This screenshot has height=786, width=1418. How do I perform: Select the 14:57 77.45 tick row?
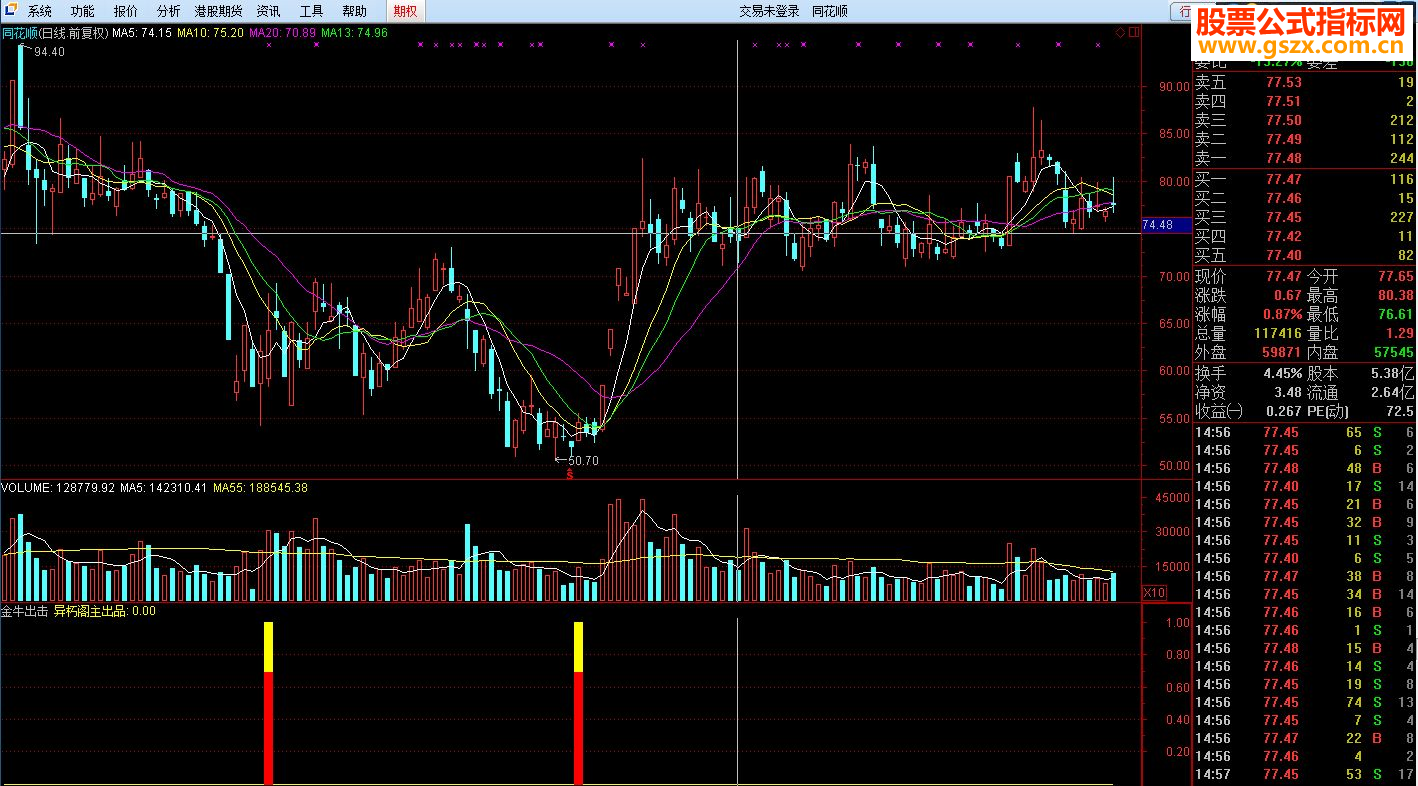tap(1305, 774)
